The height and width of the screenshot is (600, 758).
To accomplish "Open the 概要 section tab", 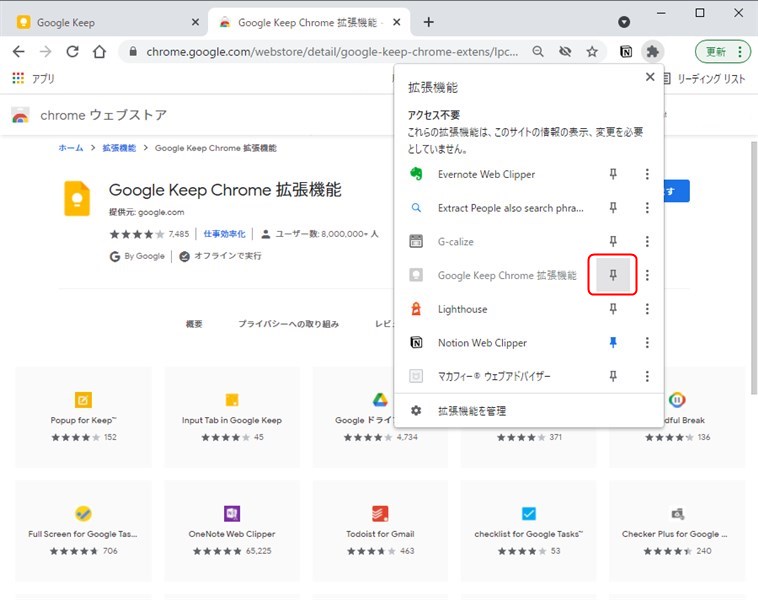I will [x=194, y=324].
